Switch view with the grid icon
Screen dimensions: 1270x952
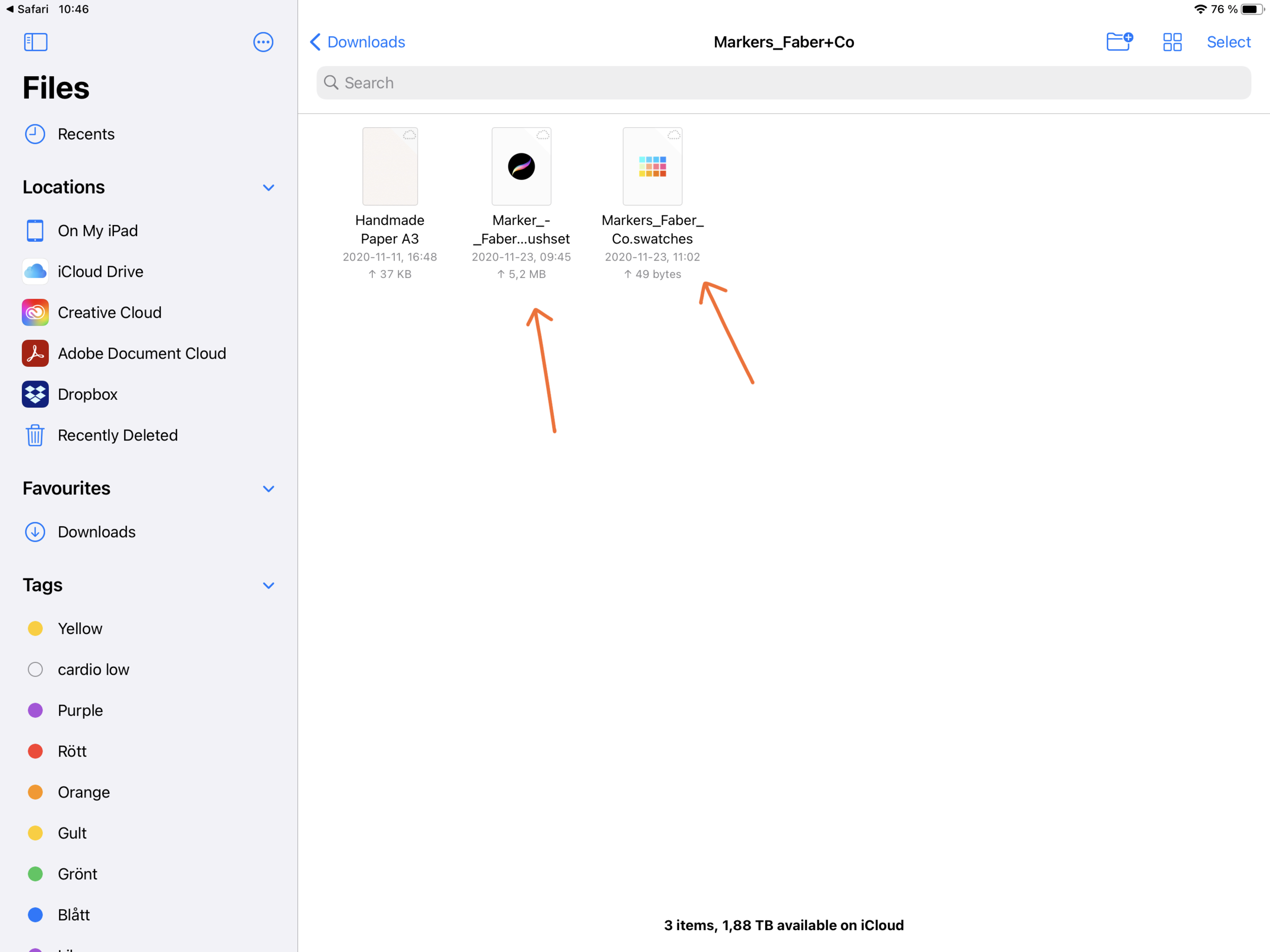pos(1172,42)
